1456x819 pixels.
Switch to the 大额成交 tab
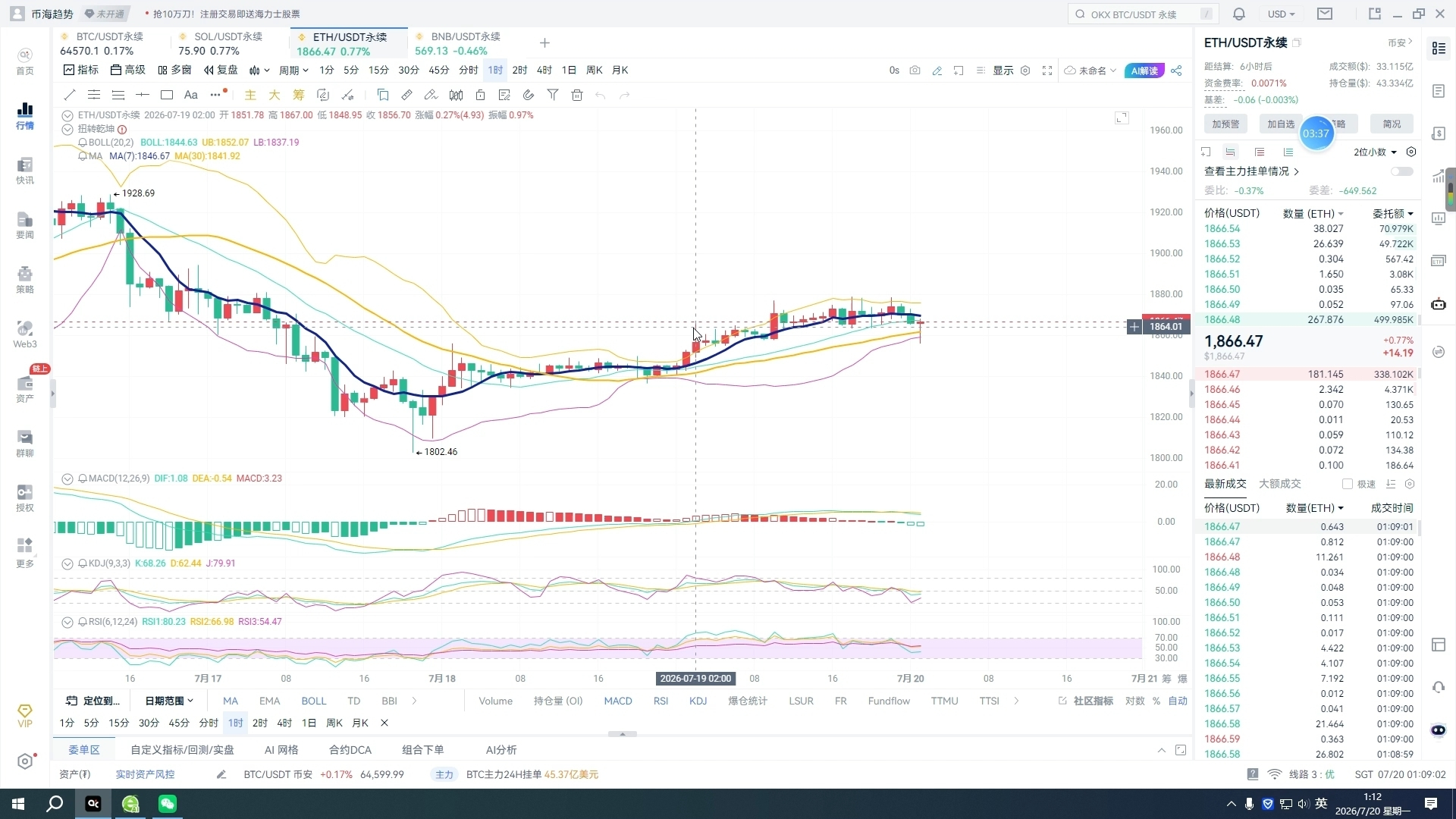[x=1280, y=484]
